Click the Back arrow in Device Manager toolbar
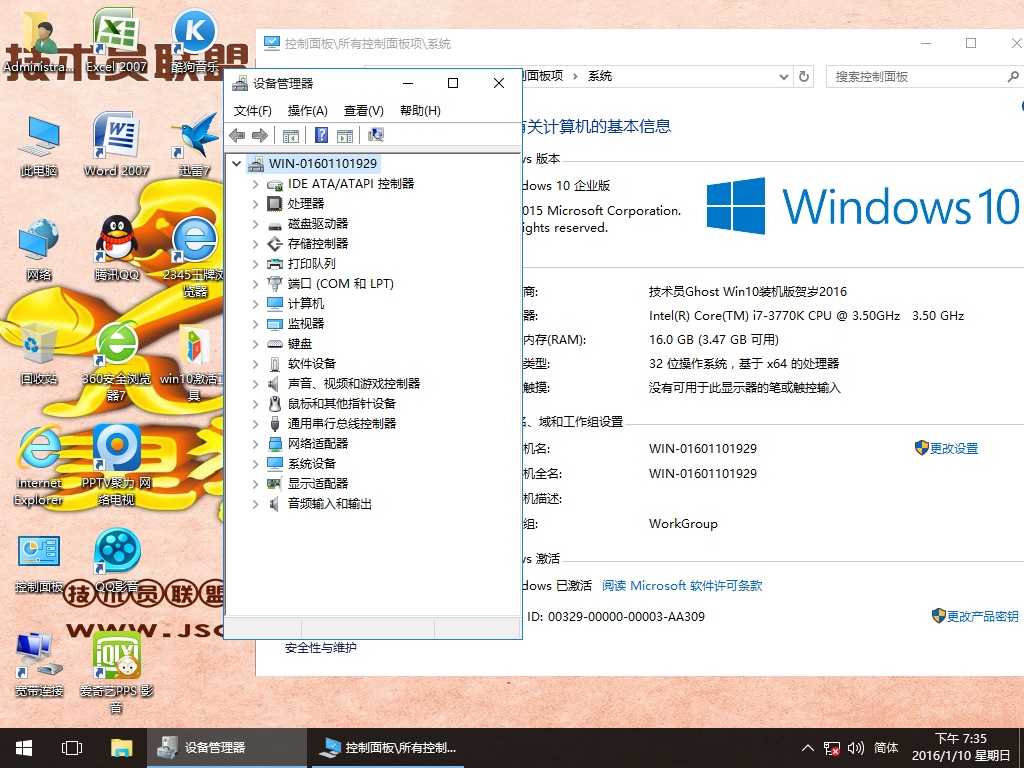The image size is (1024, 768). pos(237,135)
